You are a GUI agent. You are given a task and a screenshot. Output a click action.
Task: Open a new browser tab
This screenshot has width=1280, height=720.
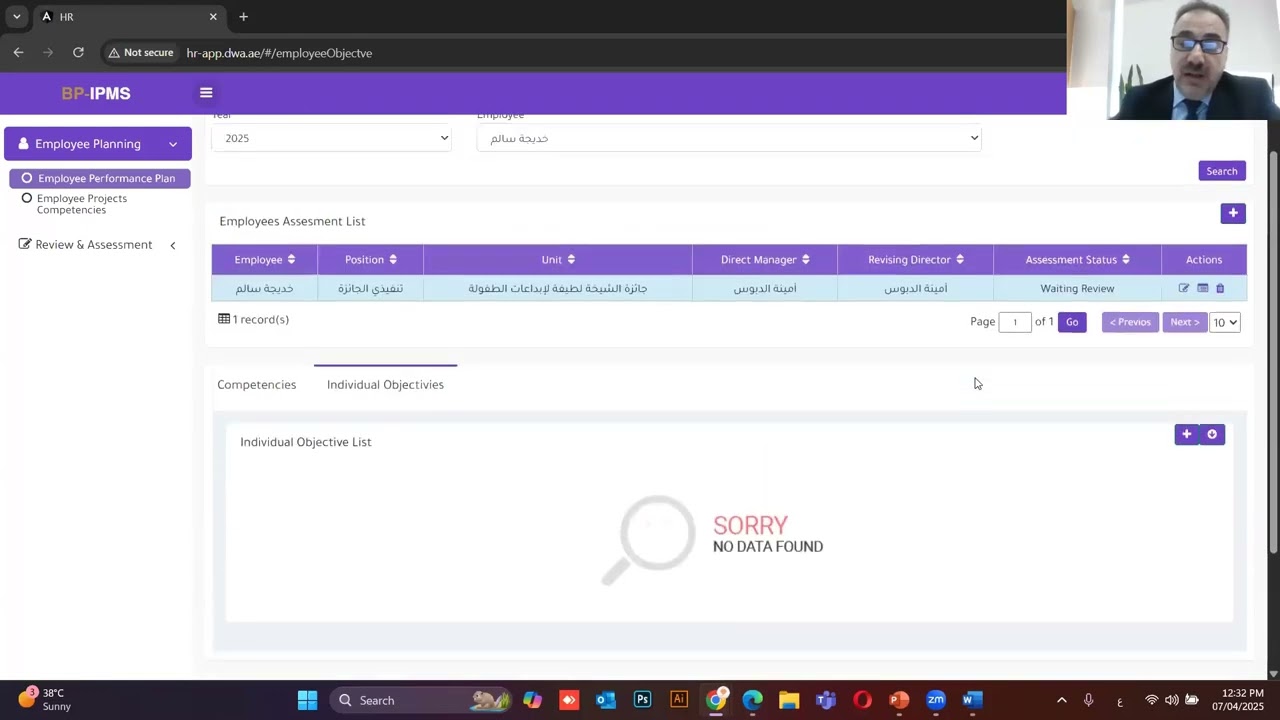(x=243, y=17)
